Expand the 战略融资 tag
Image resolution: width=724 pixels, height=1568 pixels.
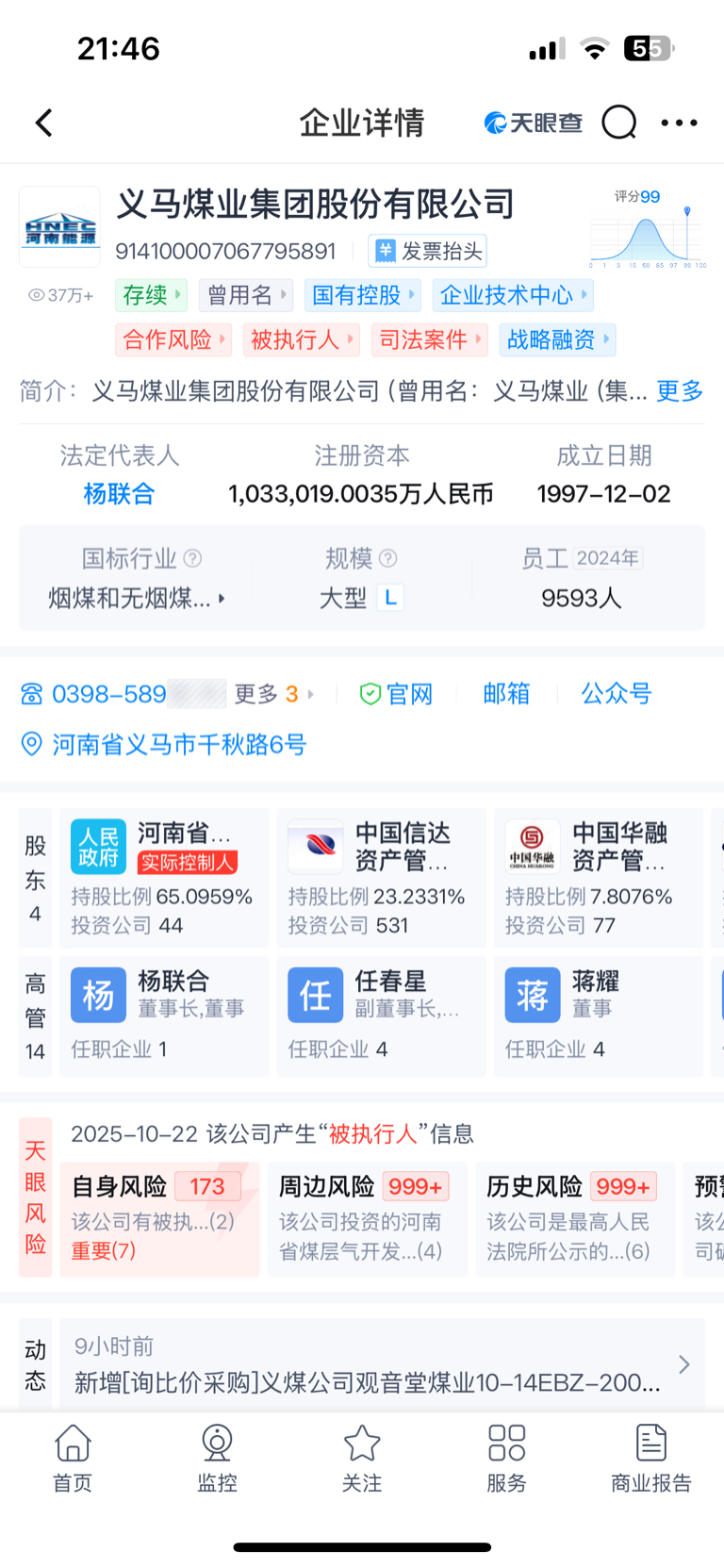pyautogui.click(x=558, y=339)
